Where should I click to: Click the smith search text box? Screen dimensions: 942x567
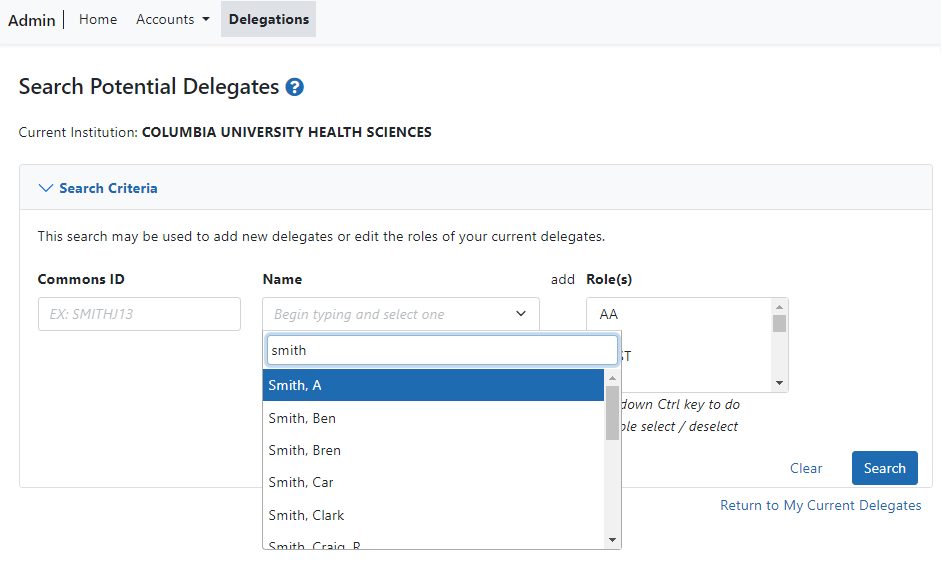441,350
